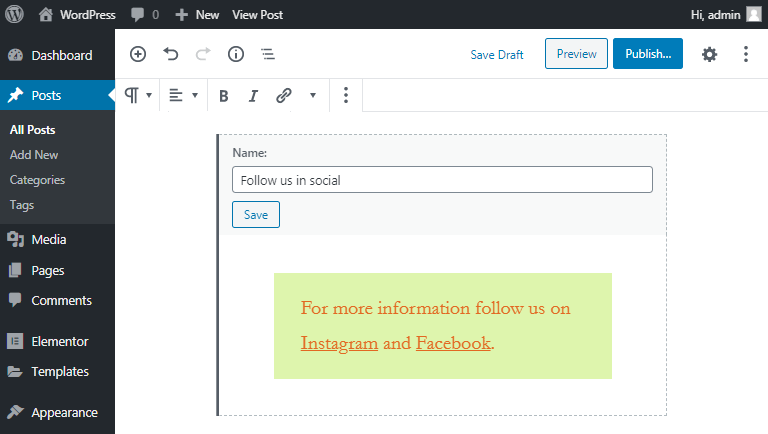
Task: Open the settings gear panel
Action: [x=709, y=54]
